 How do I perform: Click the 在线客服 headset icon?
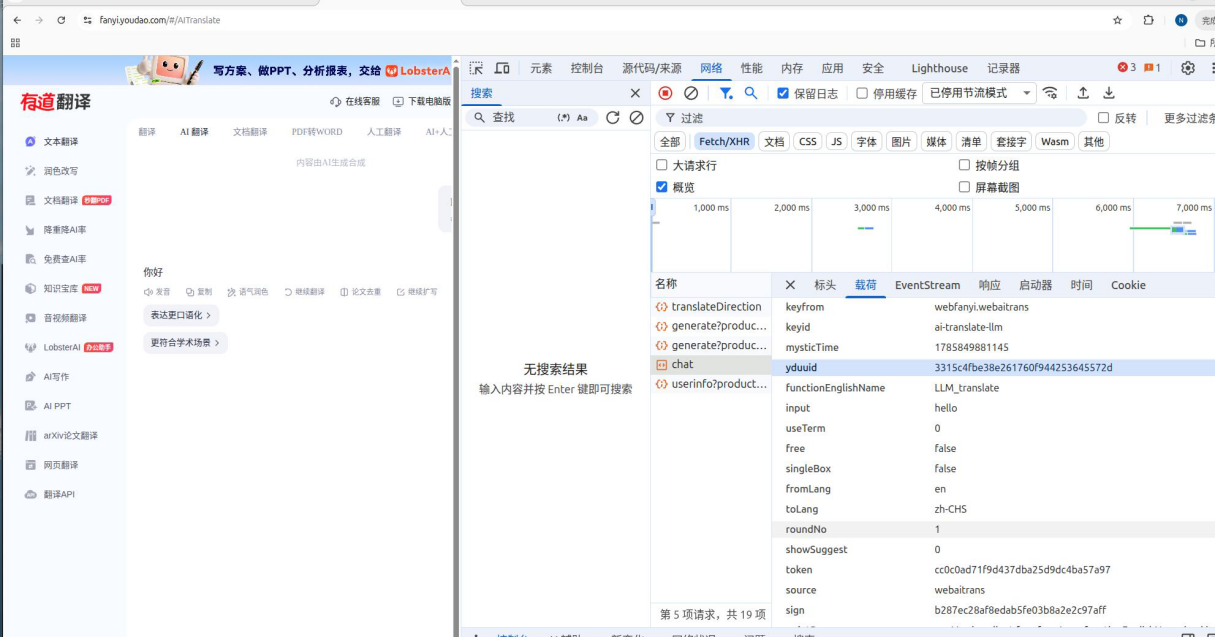(355, 101)
